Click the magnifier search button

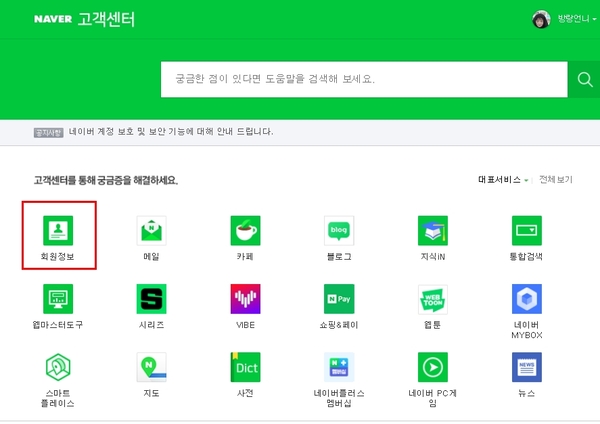click(x=584, y=80)
